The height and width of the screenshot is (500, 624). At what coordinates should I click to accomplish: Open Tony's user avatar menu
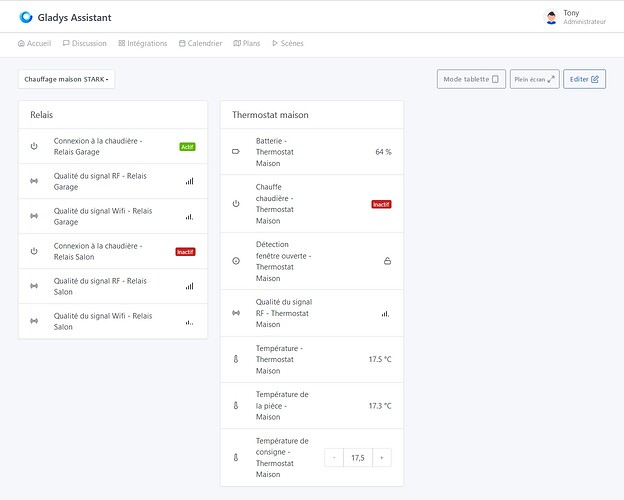coord(551,17)
